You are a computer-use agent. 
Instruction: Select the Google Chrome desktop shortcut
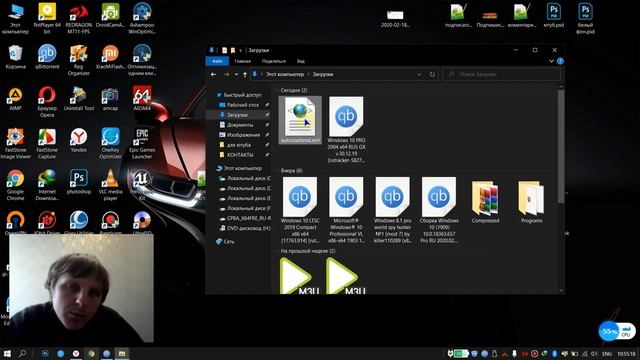tap(16, 185)
